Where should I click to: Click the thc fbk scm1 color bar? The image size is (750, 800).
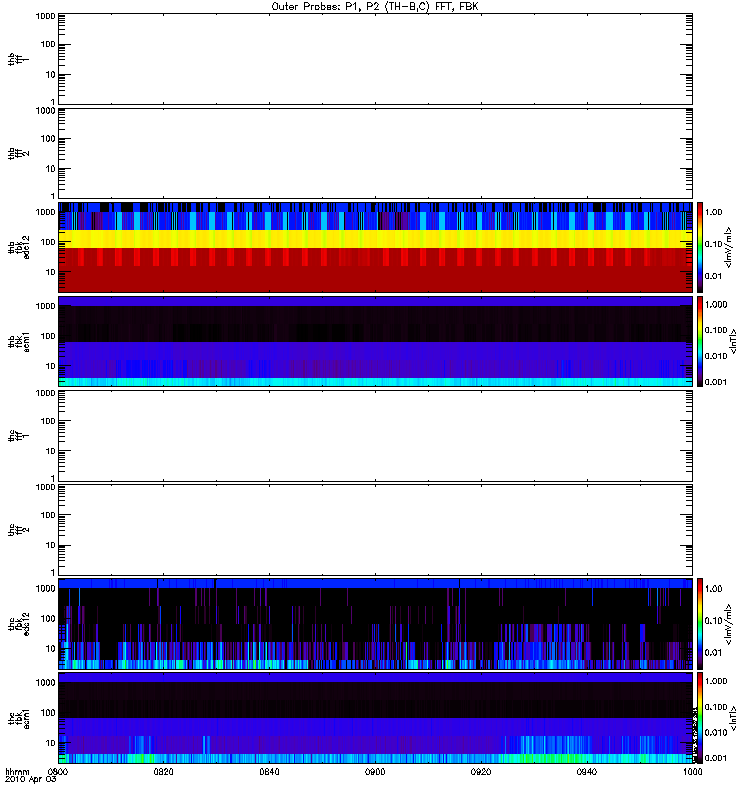click(x=700, y=718)
